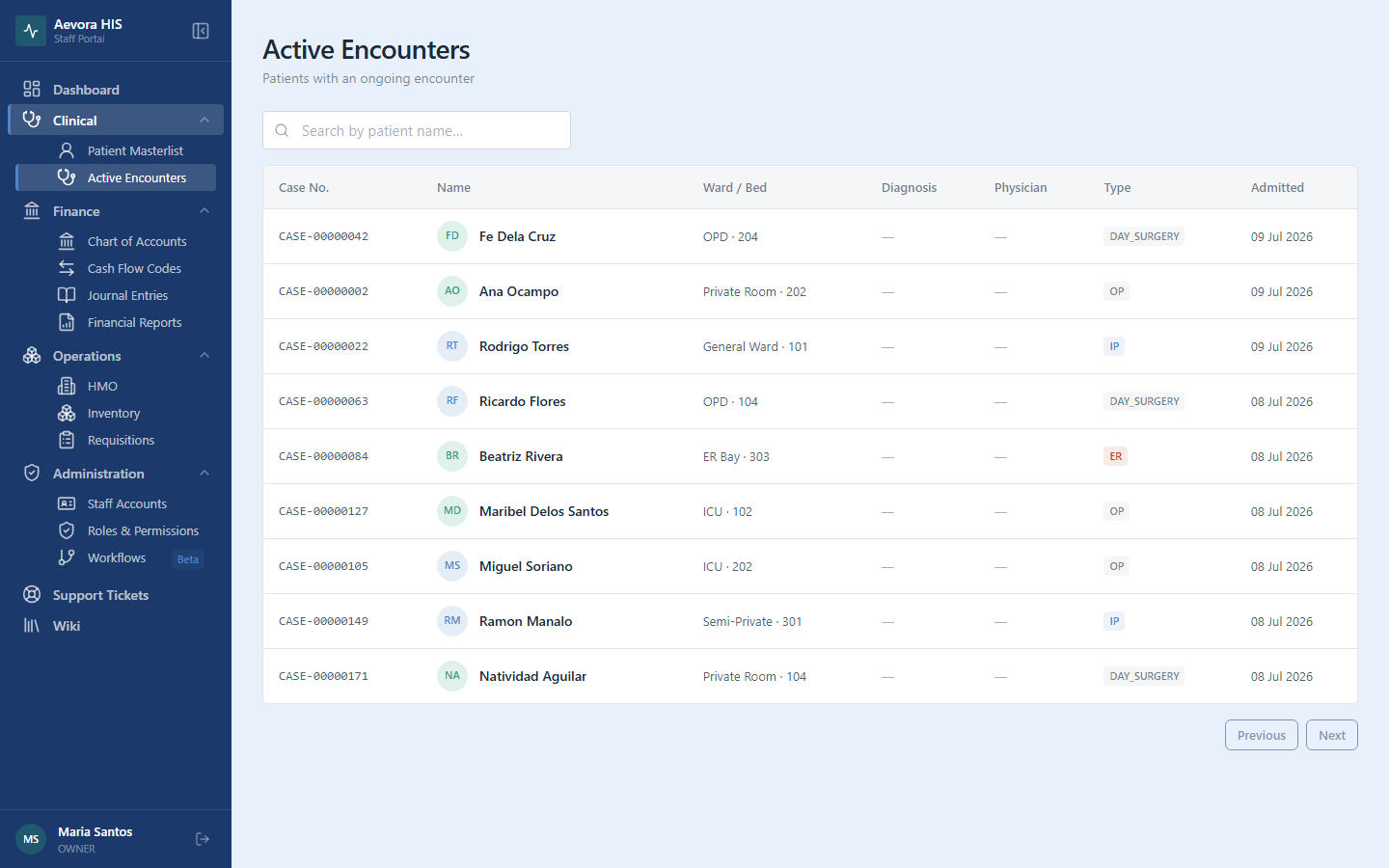Click Natividad Aguilar's NA avatar
This screenshot has width=1389, height=868.
coord(452,676)
